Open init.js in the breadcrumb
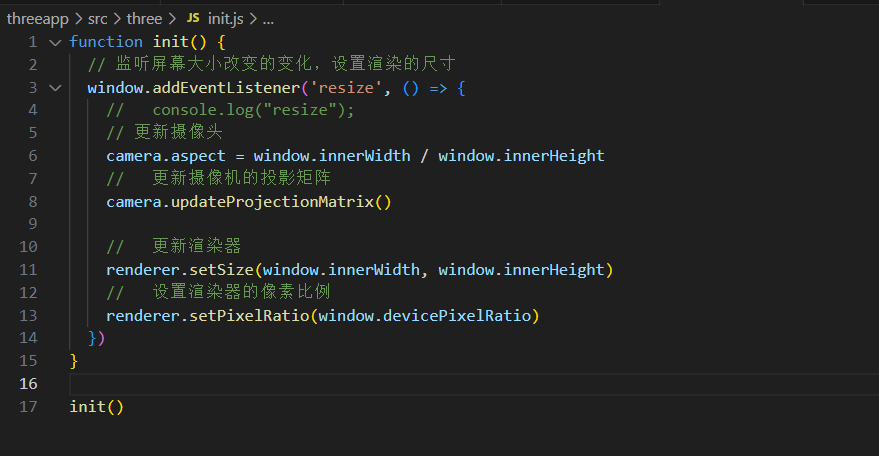This screenshot has height=456, width=879. pyautogui.click(x=225, y=19)
